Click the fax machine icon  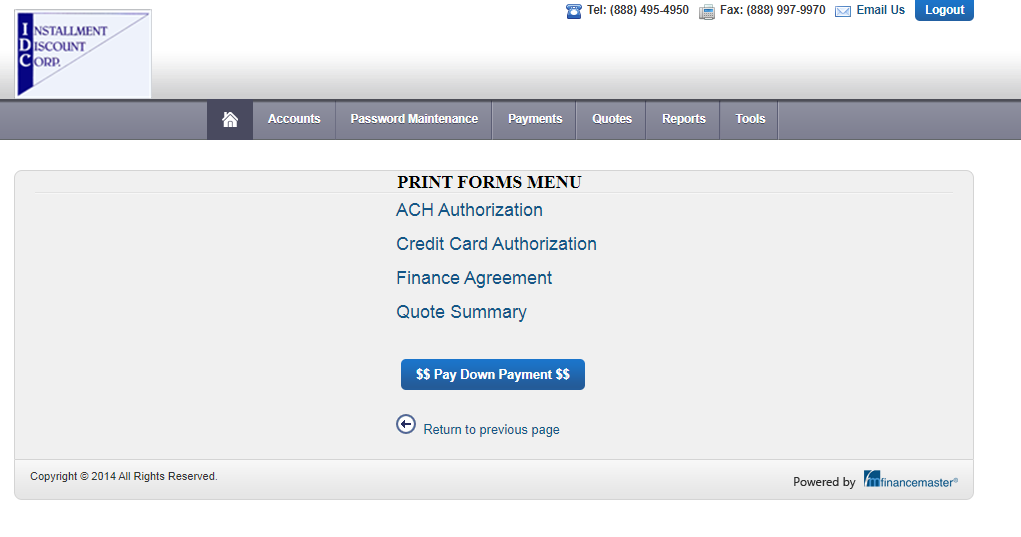point(707,11)
